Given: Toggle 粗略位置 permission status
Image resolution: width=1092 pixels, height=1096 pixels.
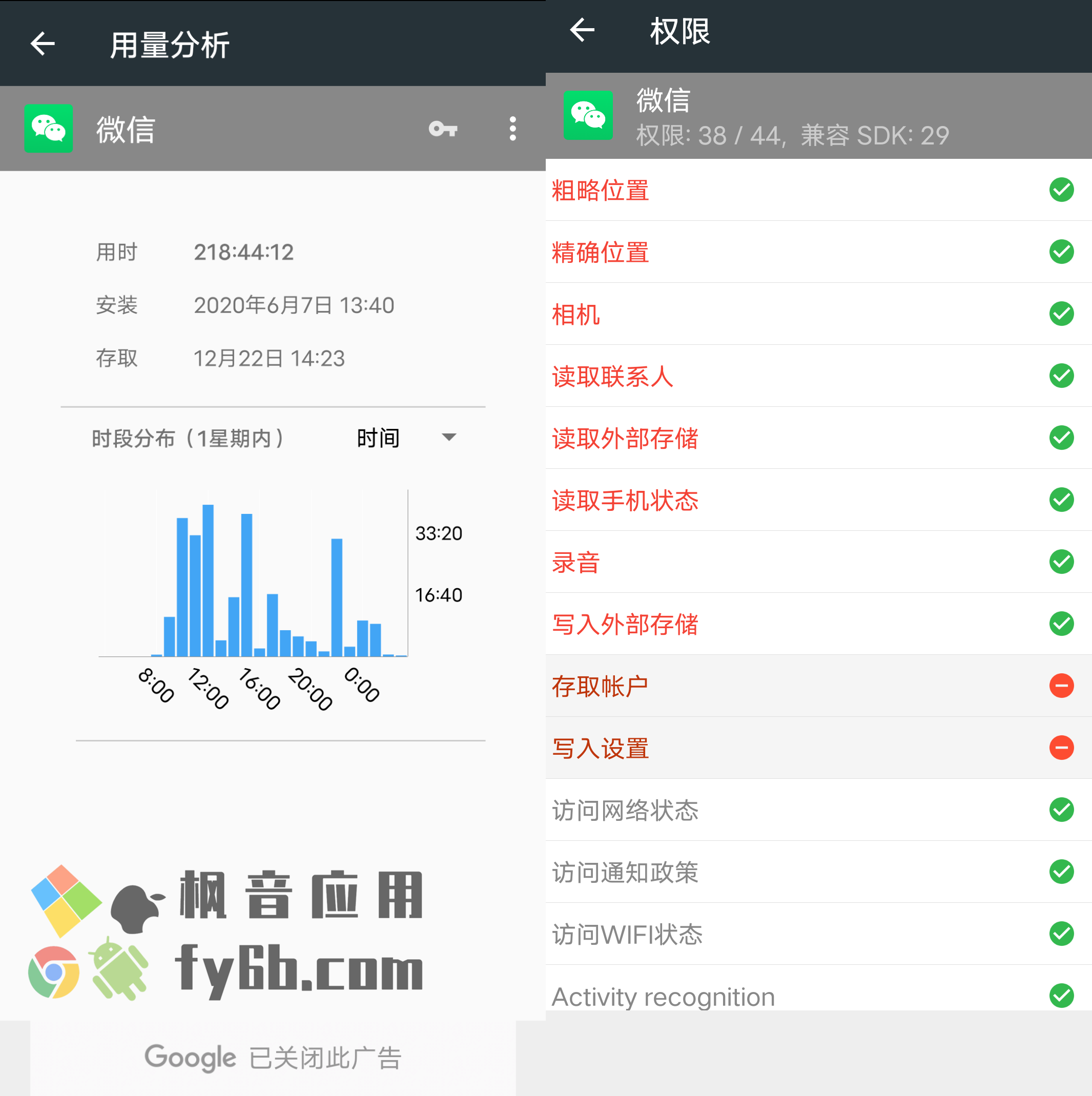Looking at the screenshot, I should coord(1061,190).
